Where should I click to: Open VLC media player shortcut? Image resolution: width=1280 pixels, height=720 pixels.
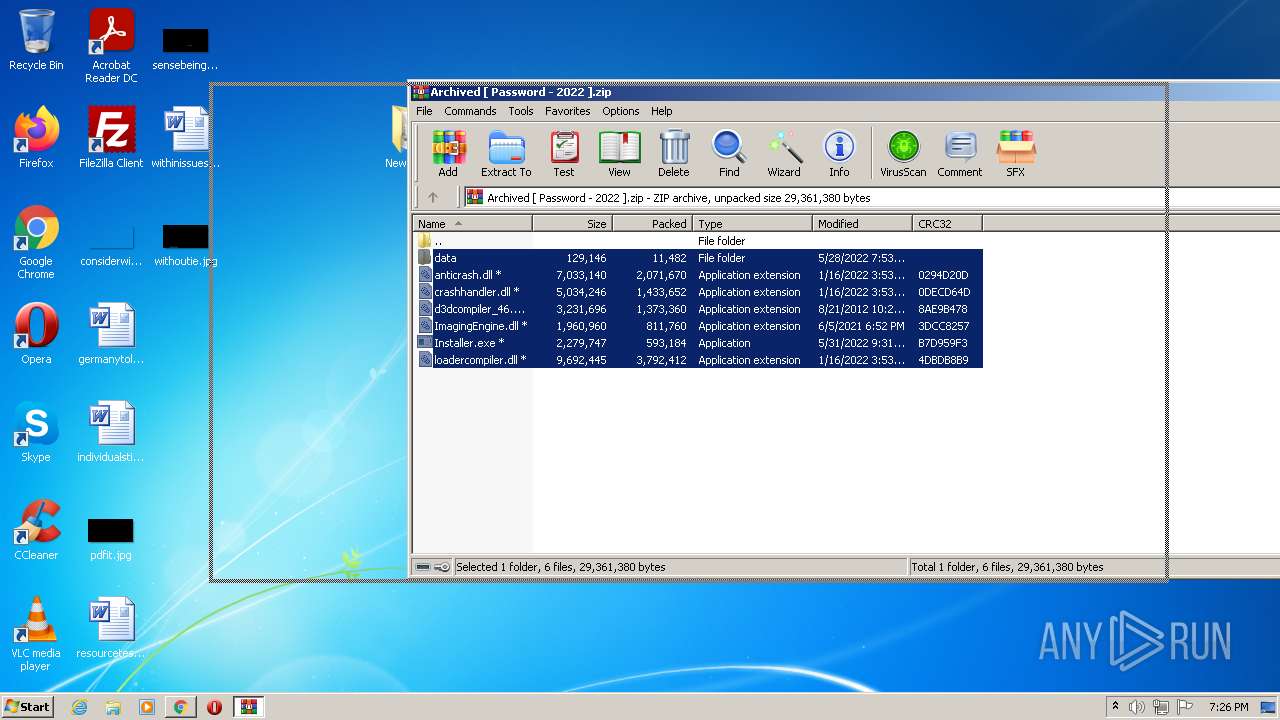coord(36,634)
